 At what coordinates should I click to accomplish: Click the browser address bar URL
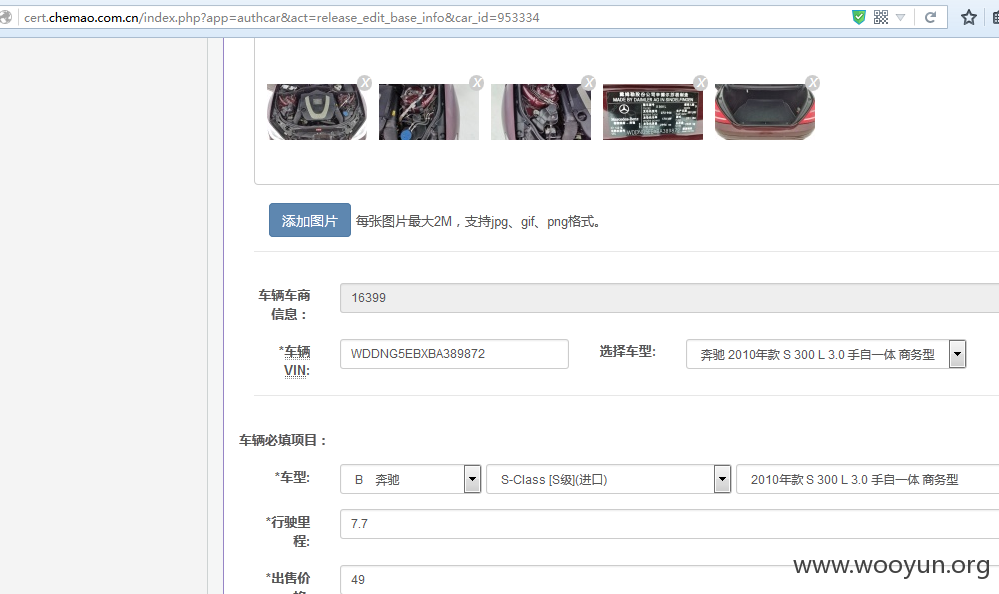282,18
